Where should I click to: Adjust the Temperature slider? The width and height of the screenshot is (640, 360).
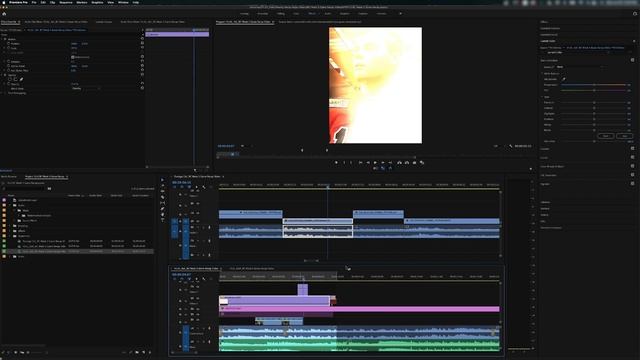coord(594,84)
